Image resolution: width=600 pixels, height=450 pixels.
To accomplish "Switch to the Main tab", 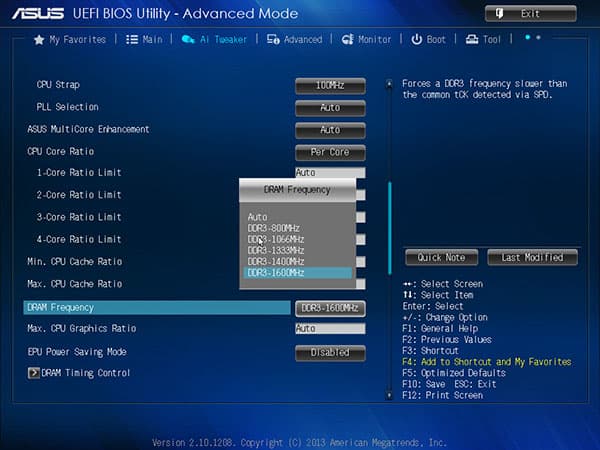I will point(144,39).
